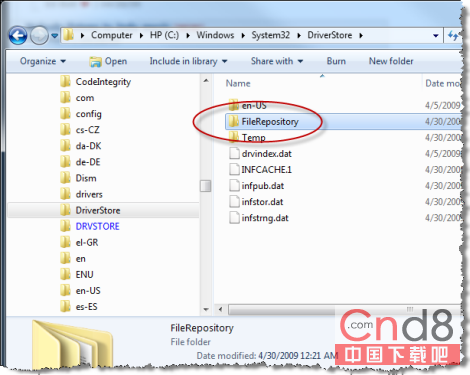Click the New folder button

[x=391, y=61]
